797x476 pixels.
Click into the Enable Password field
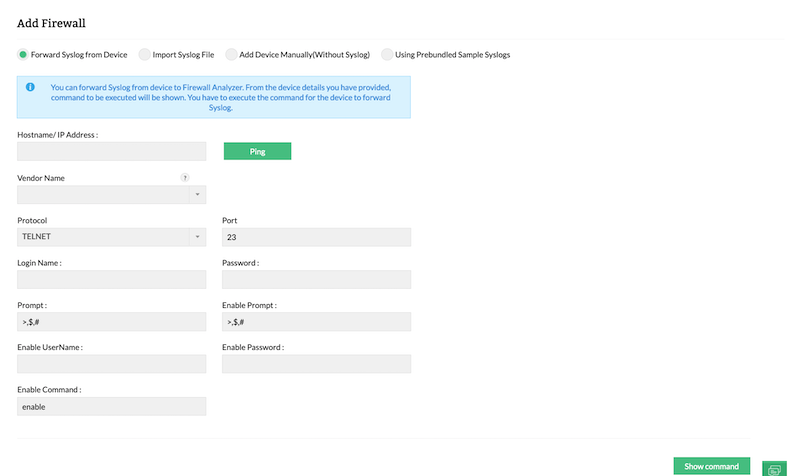click(x=316, y=364)
